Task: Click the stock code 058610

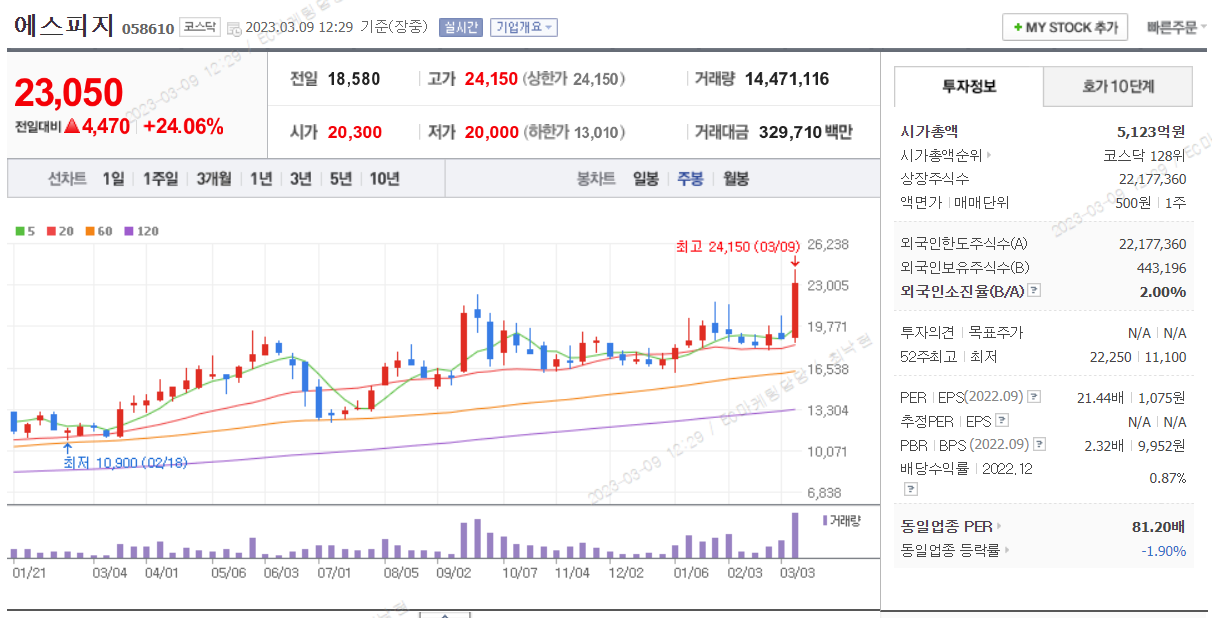Action: point(148,29)
